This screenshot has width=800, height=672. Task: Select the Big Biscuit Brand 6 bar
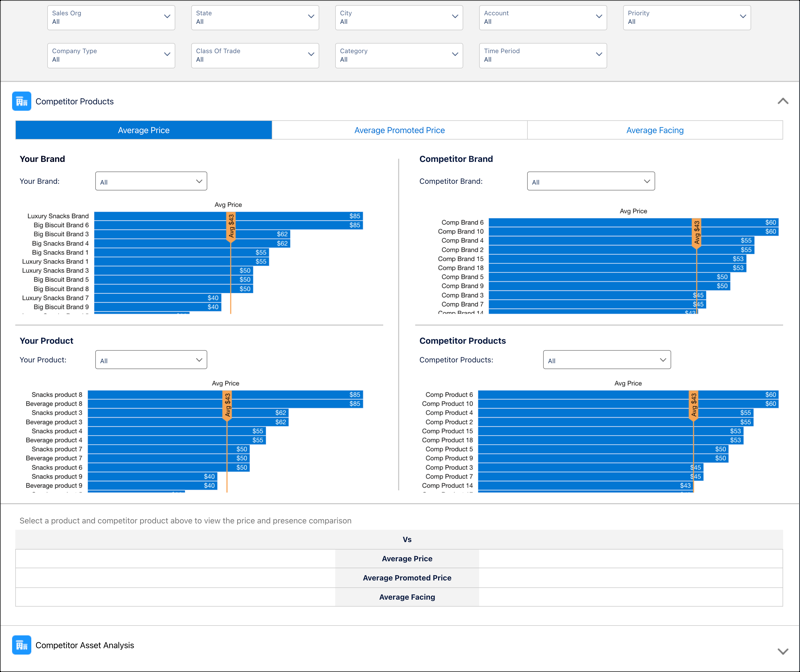(229, 225)
